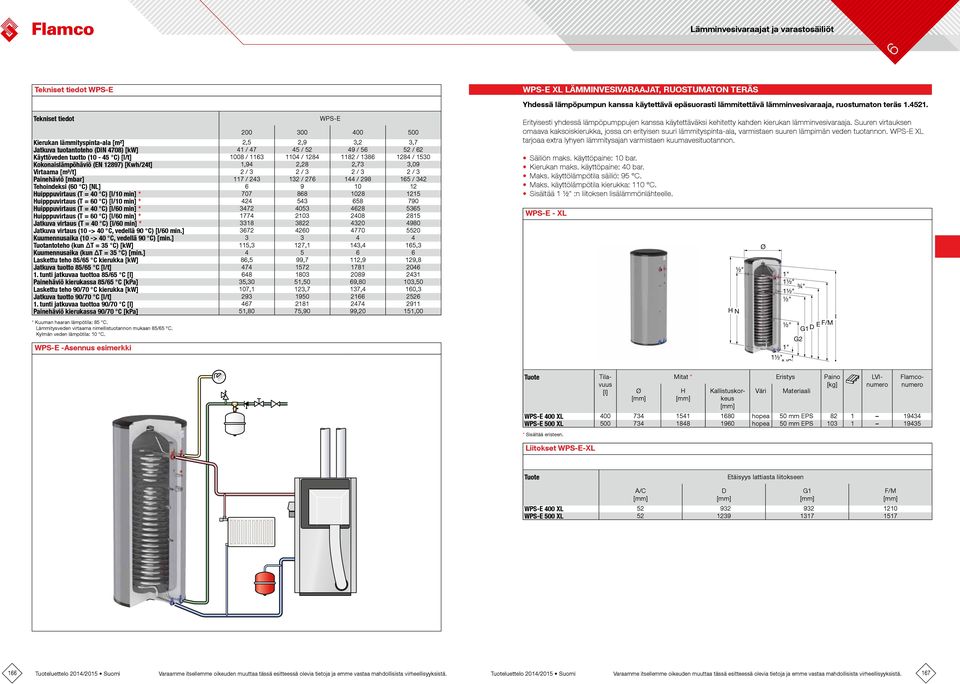Click row label 'Jatkuva tuotantoteho (DIN 4708) [kW]'

tap(86, 149)
